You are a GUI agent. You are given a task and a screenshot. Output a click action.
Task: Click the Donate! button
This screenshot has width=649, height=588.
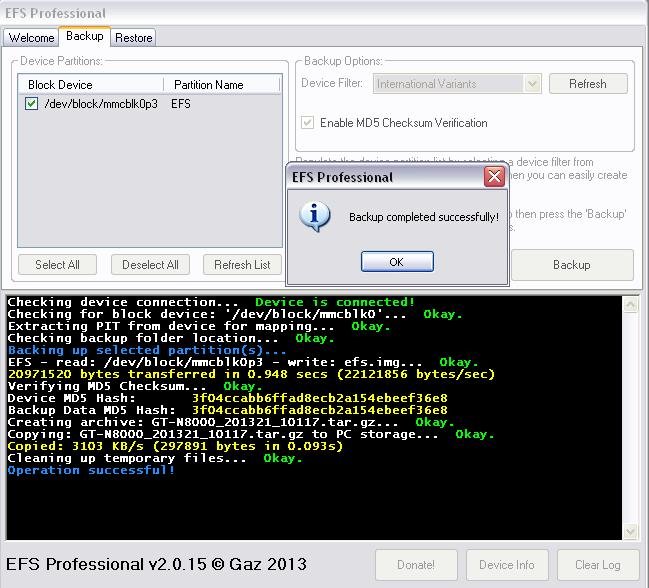(416, 565)
